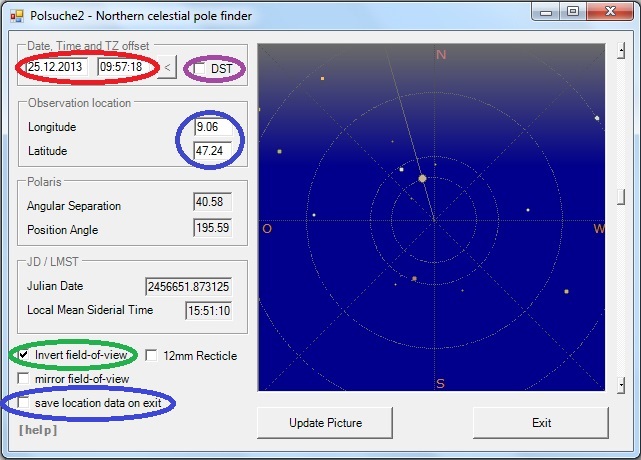
Task: Select the Position Angle value 195.59
Action: coord(213,228)
